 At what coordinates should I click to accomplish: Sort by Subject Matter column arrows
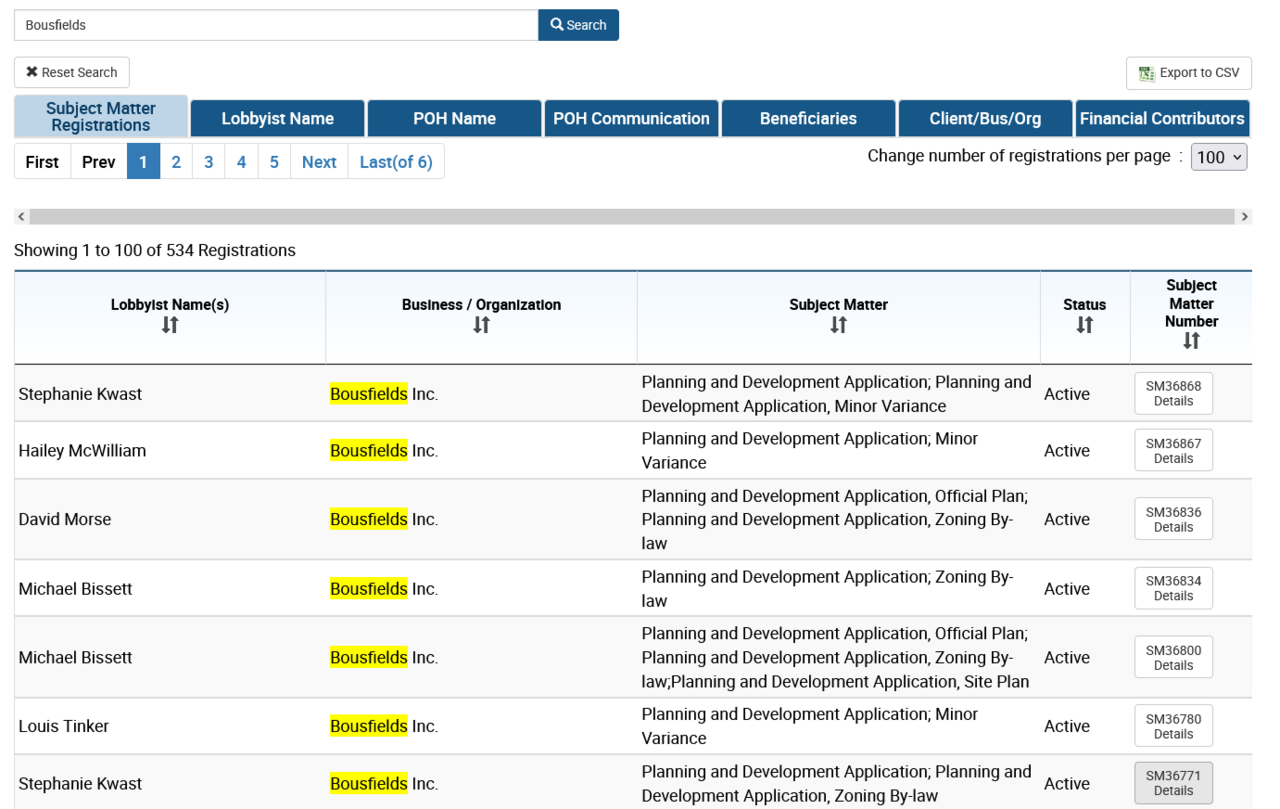point(838,325)
